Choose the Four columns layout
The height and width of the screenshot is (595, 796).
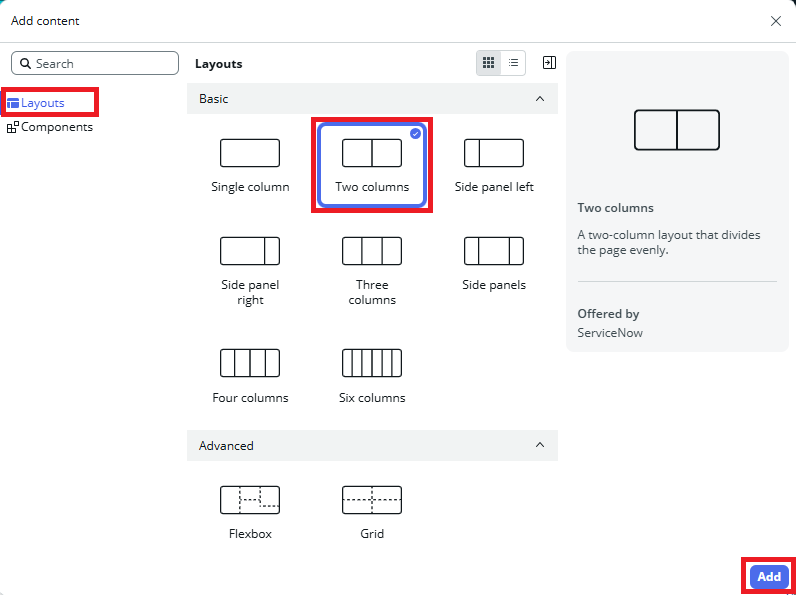pyautogui.click(x=250, y=363)
